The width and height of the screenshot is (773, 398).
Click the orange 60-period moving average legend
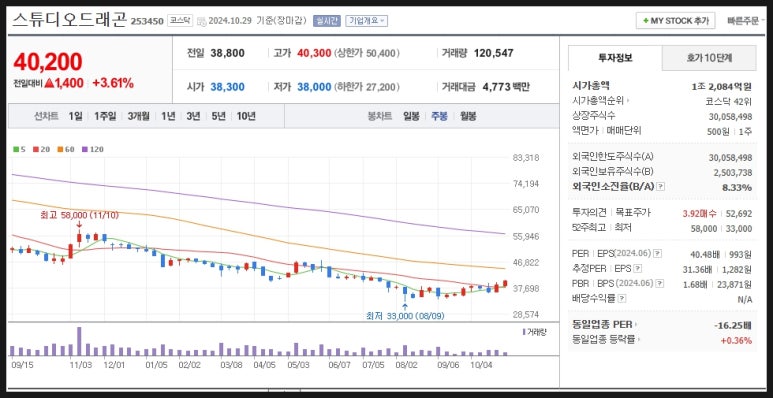tap(65, 149)
